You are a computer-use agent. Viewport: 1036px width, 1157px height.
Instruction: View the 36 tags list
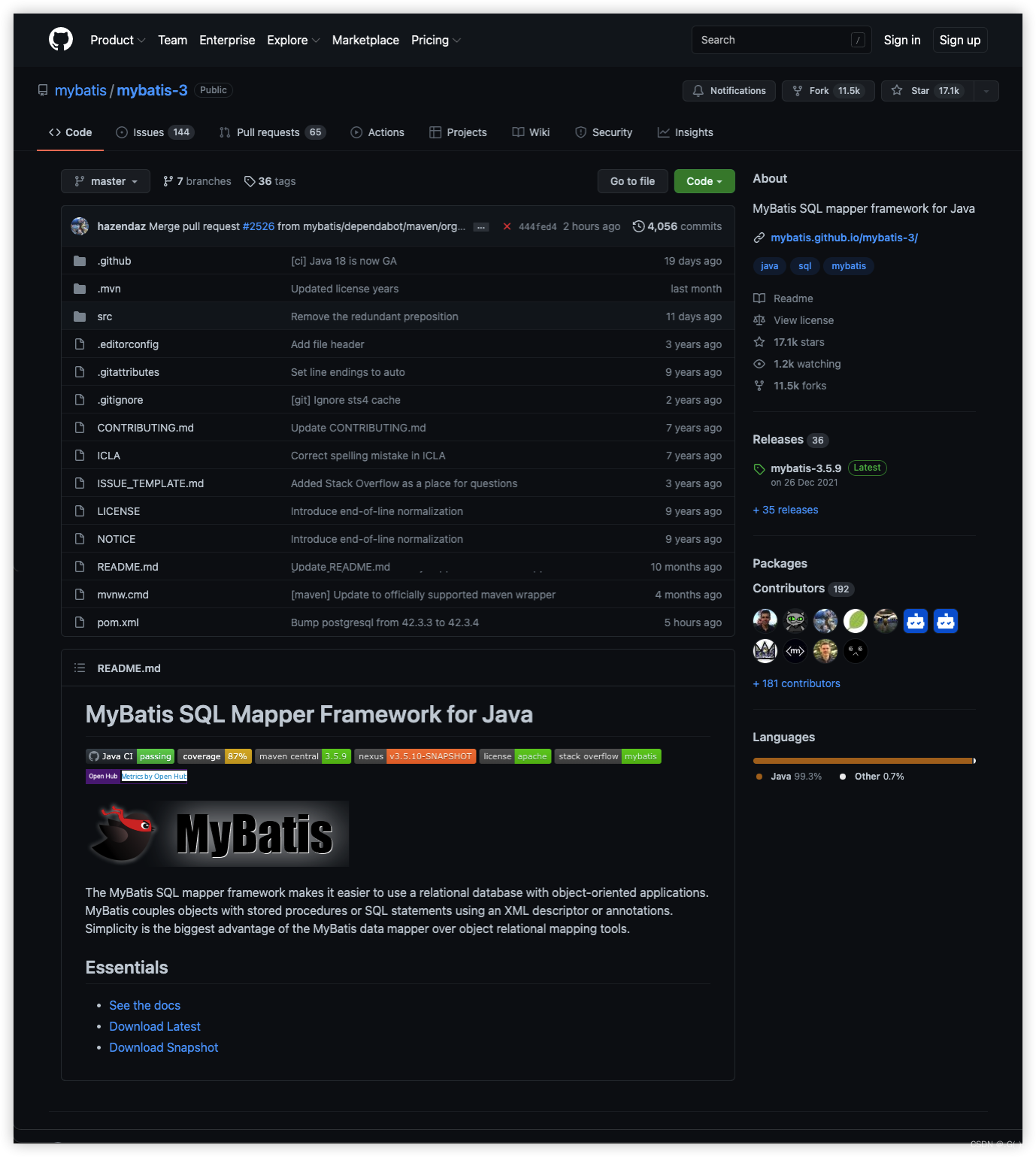[270, 181]
